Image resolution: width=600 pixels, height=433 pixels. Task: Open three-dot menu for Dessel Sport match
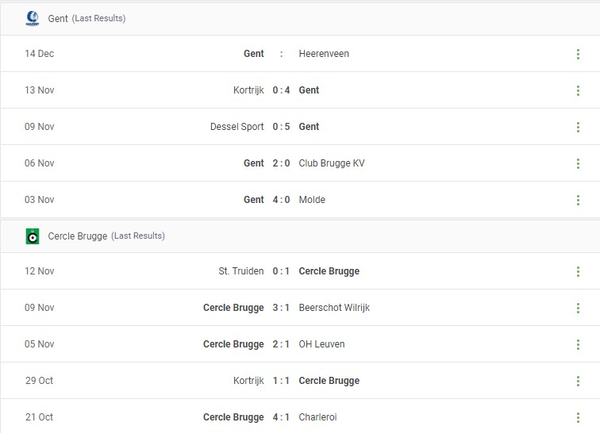tap(578, 127)
